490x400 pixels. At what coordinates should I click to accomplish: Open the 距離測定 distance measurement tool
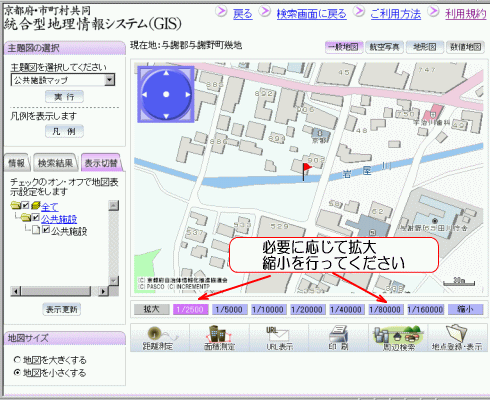[160, 337]
